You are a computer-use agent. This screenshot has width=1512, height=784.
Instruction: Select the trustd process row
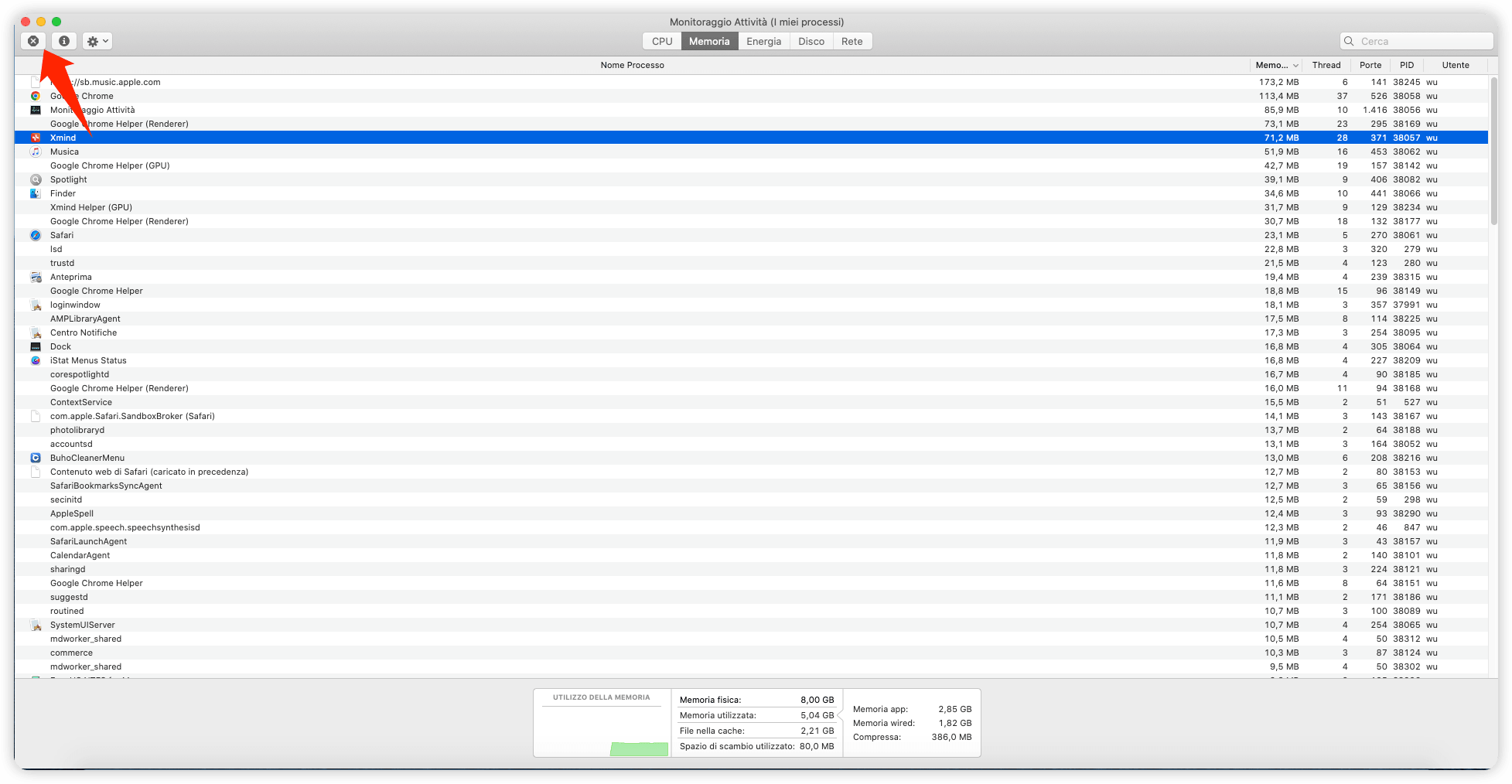[751, 263]
